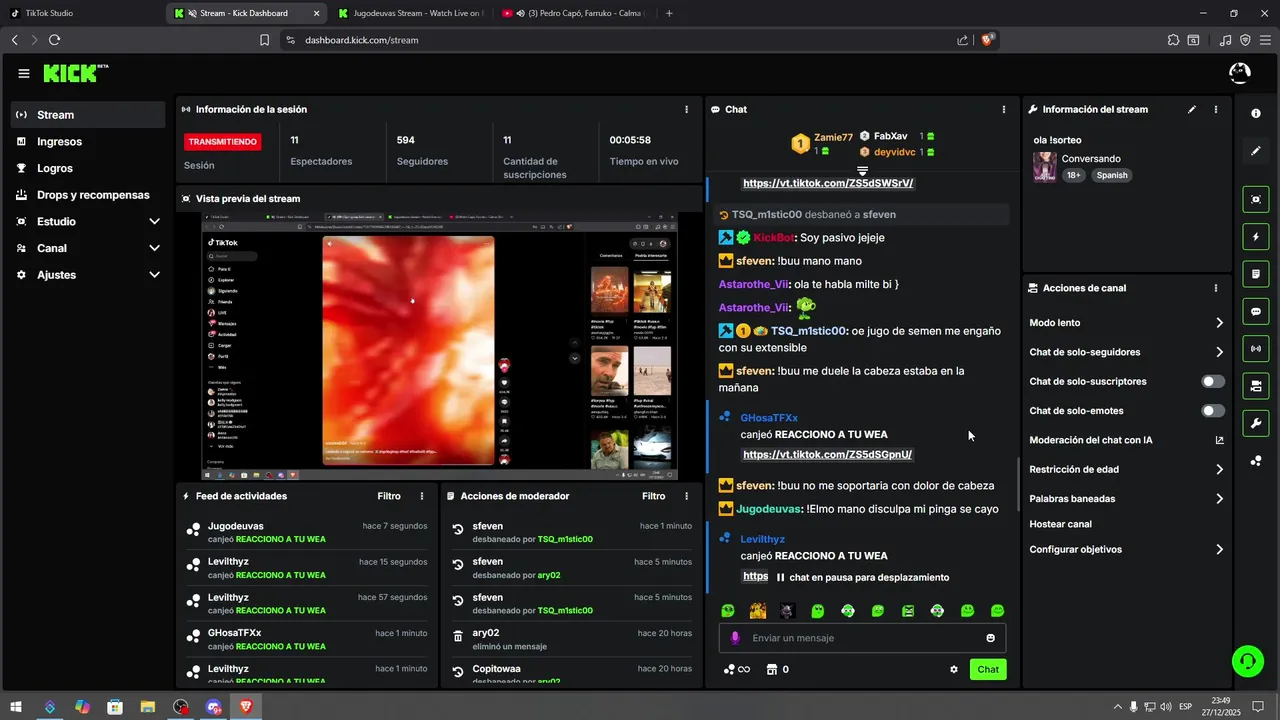Viewport: 1280px width, 720px height.
Task: Open Información de la sesión options menu
Action: (686, 109)
